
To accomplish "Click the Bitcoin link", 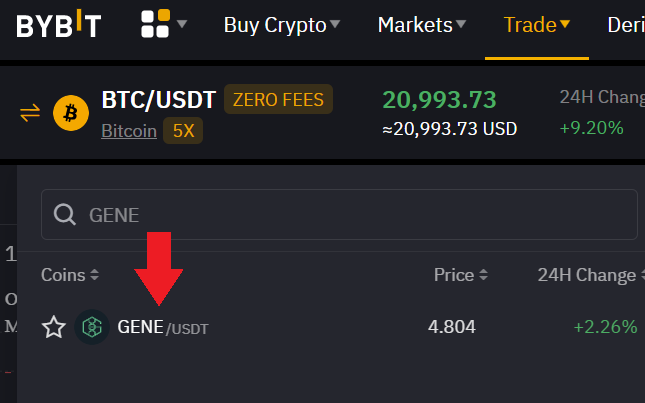I will 129,131.
